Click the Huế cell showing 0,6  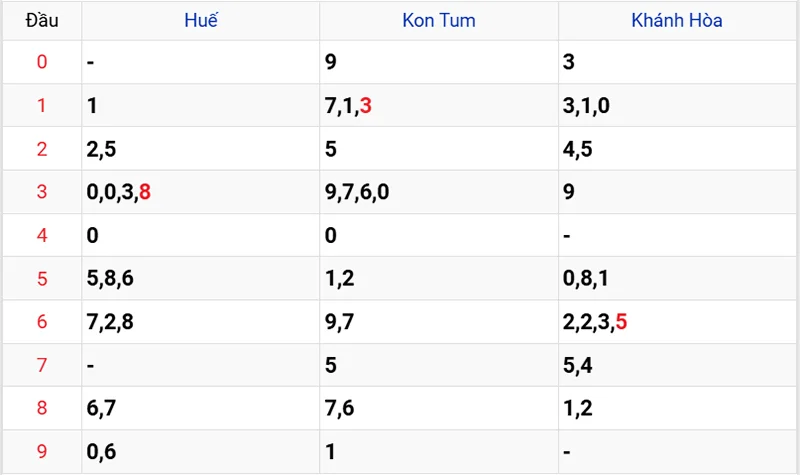101,452
